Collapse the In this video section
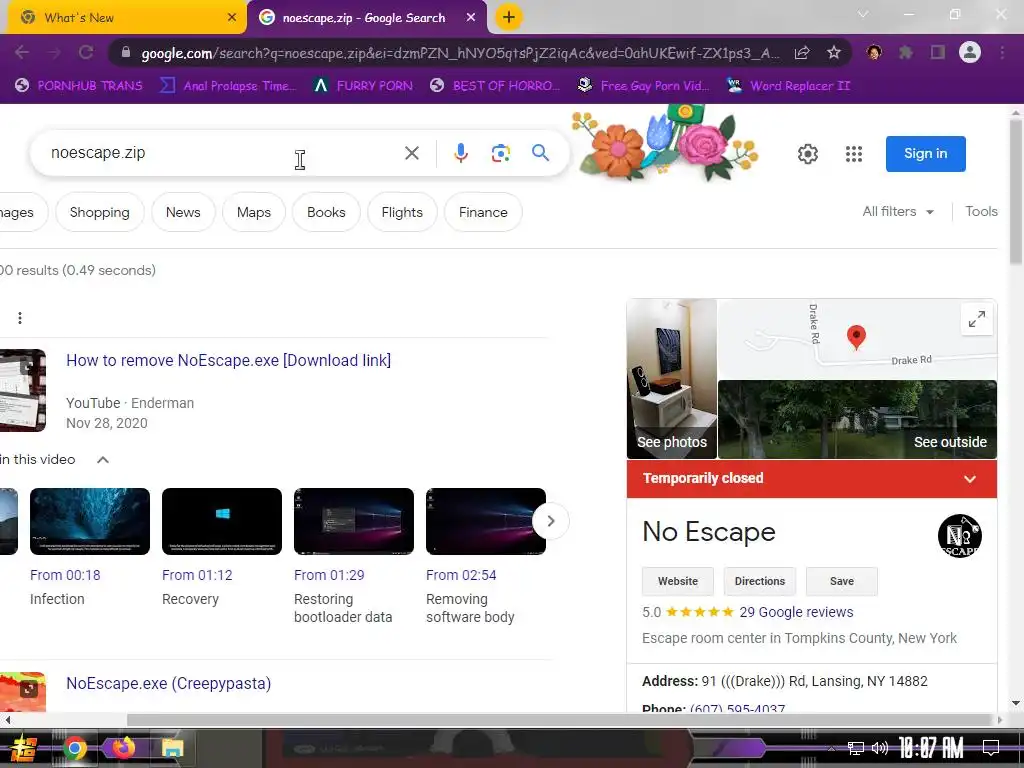The height and width of the screenshot is (768, 1024). point(103,460)
